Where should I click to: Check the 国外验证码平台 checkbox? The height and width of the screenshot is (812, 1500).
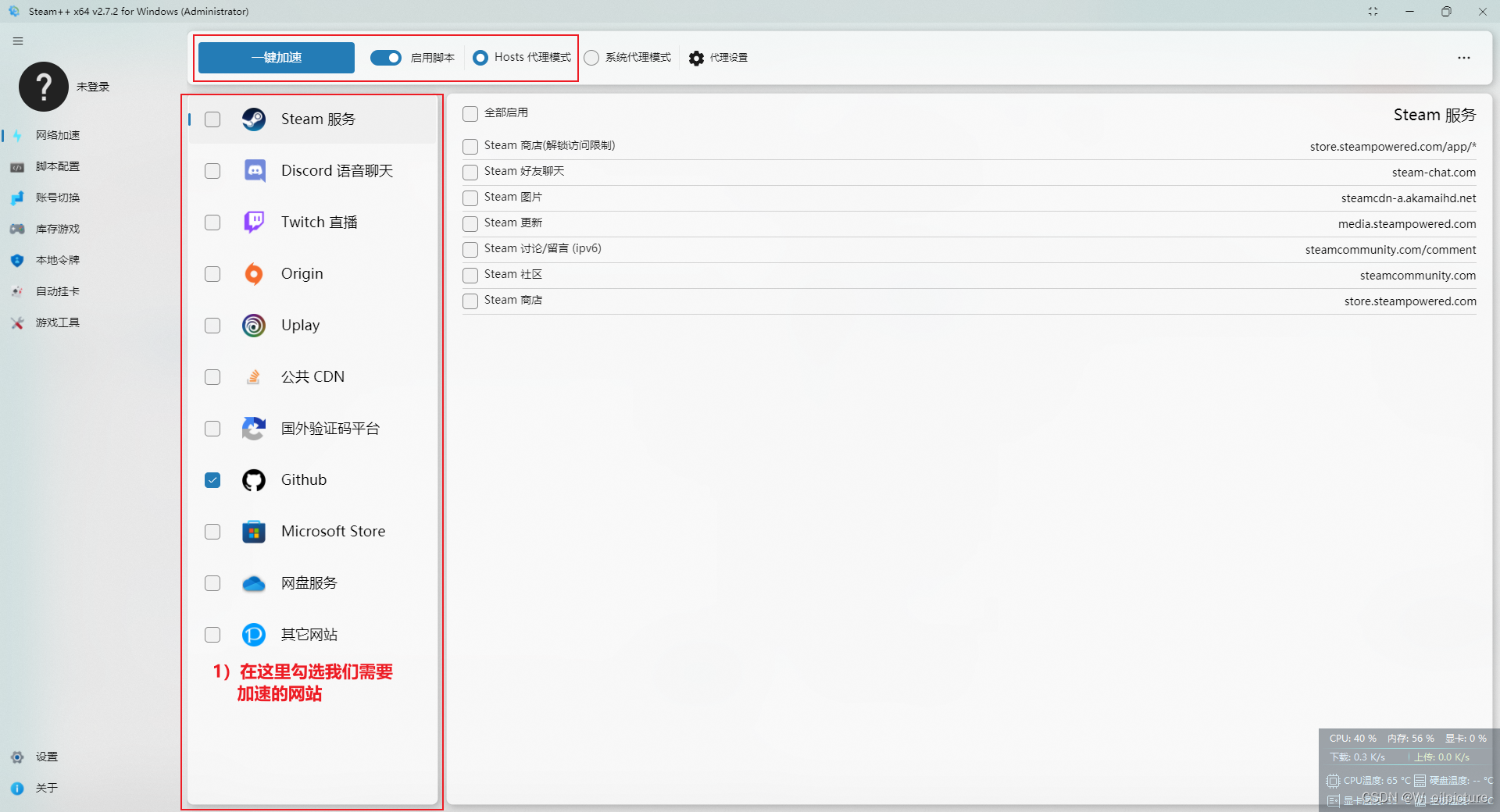[212, 429]
